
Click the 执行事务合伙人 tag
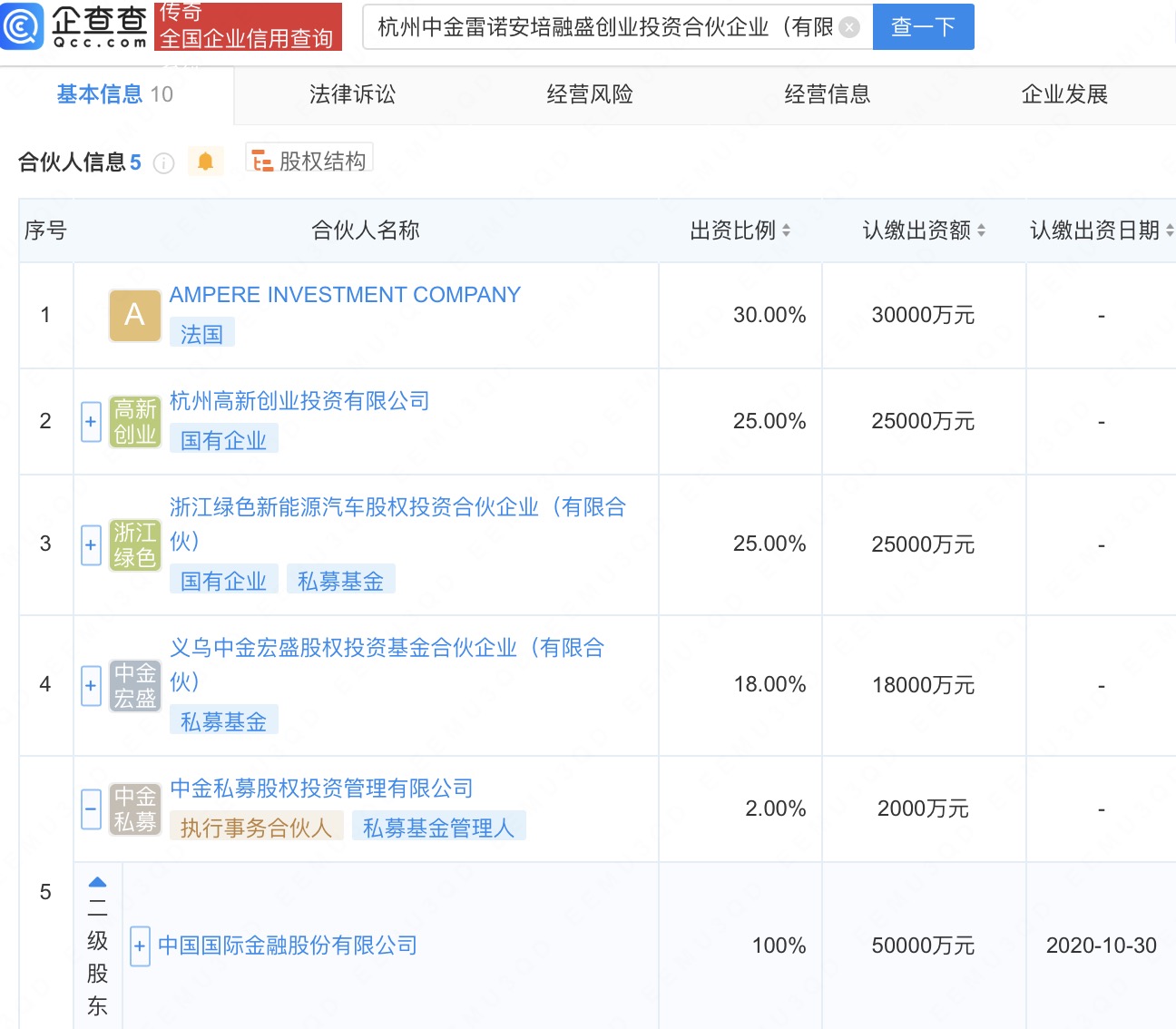(256, 828)
